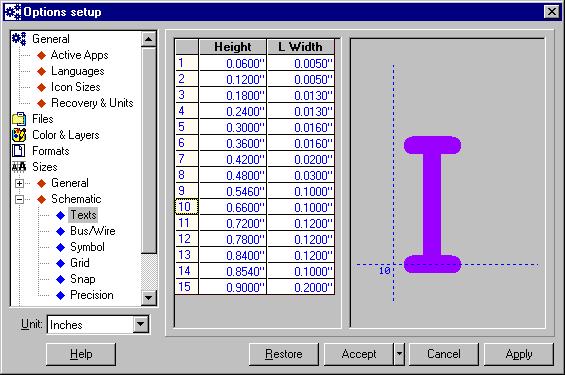
Task: Click the diamond icon beside Active Apps
Action: (x=41, y=55)
